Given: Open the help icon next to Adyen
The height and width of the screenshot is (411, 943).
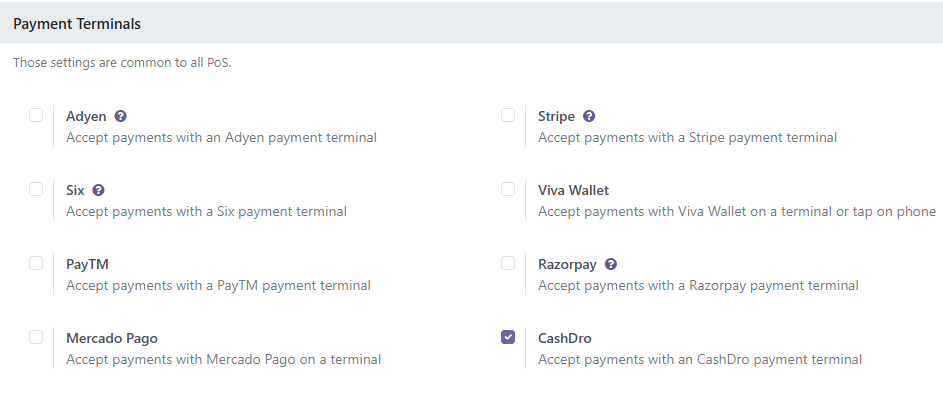Looking at the screenshot, I should 121,116.
